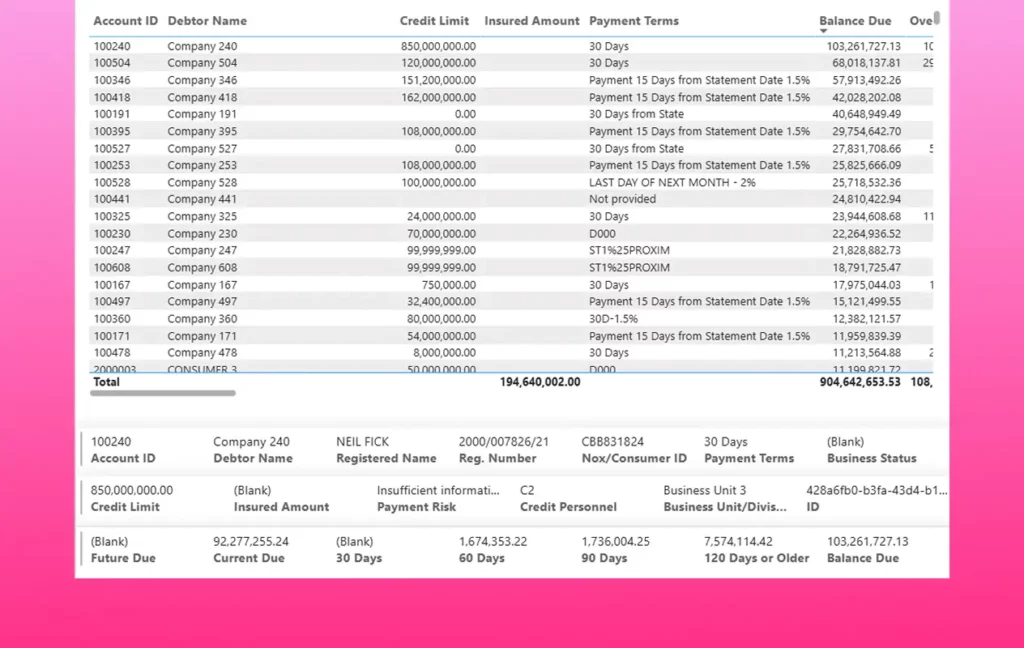Sort by the Debtor Name column header
Viewport: 1024px width, 648px height.
point(207,21)
